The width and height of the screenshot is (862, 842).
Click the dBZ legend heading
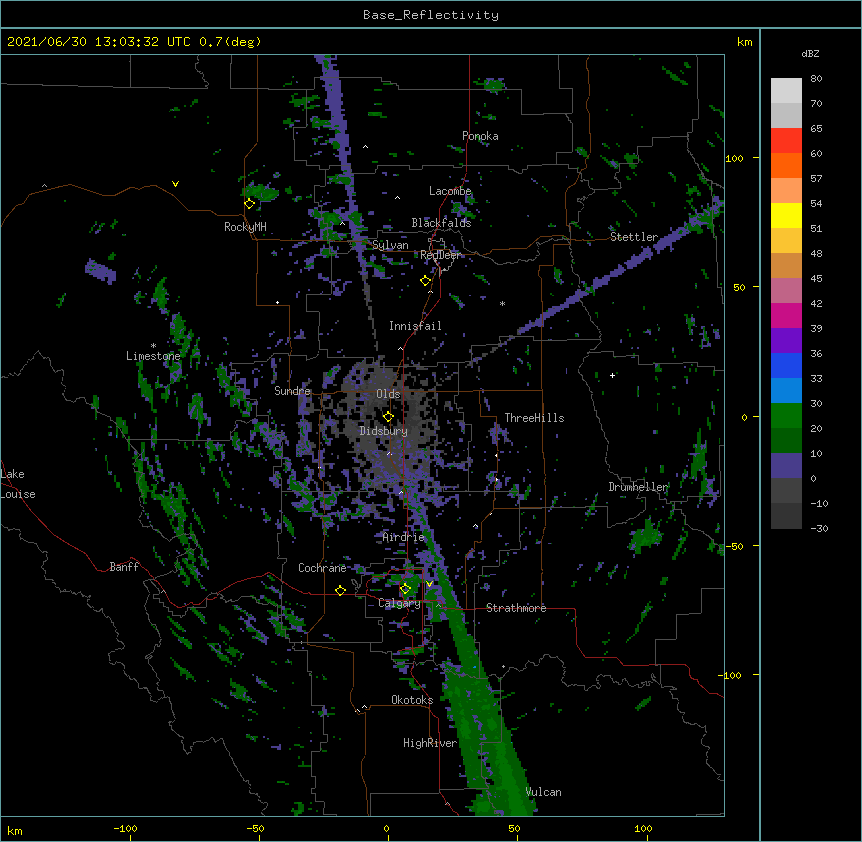(x=810, y=54)
